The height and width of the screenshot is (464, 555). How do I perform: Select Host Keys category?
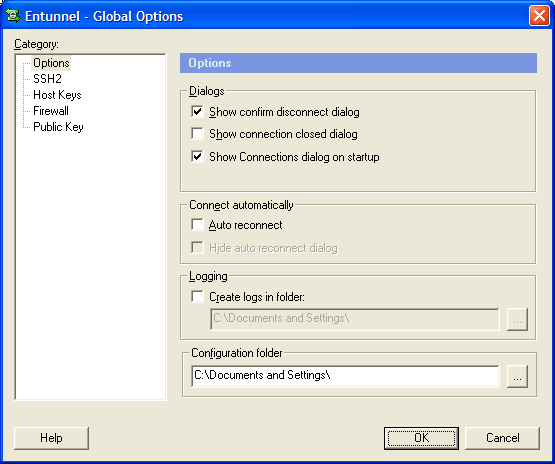57,95
